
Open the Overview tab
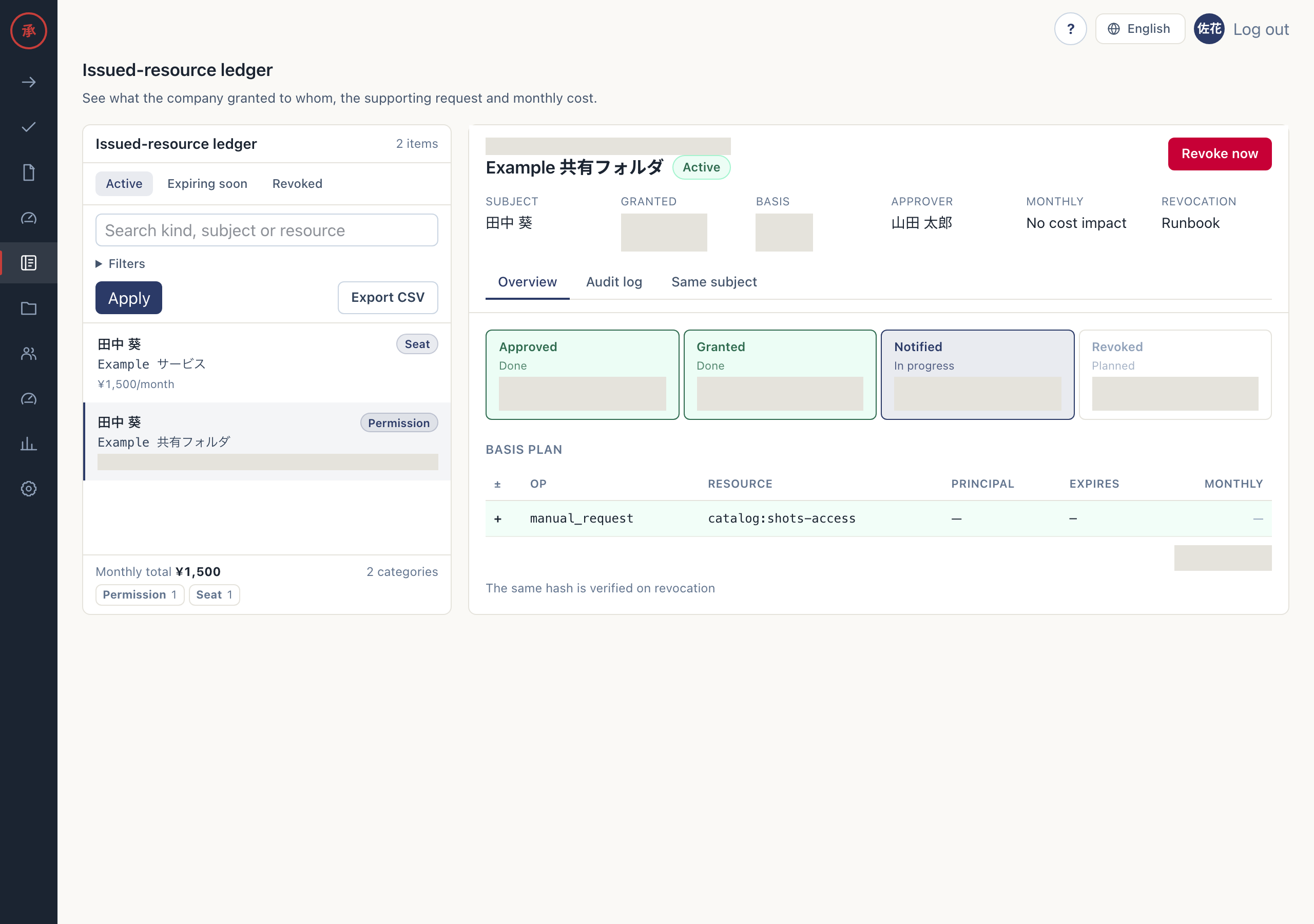[527, 282]
